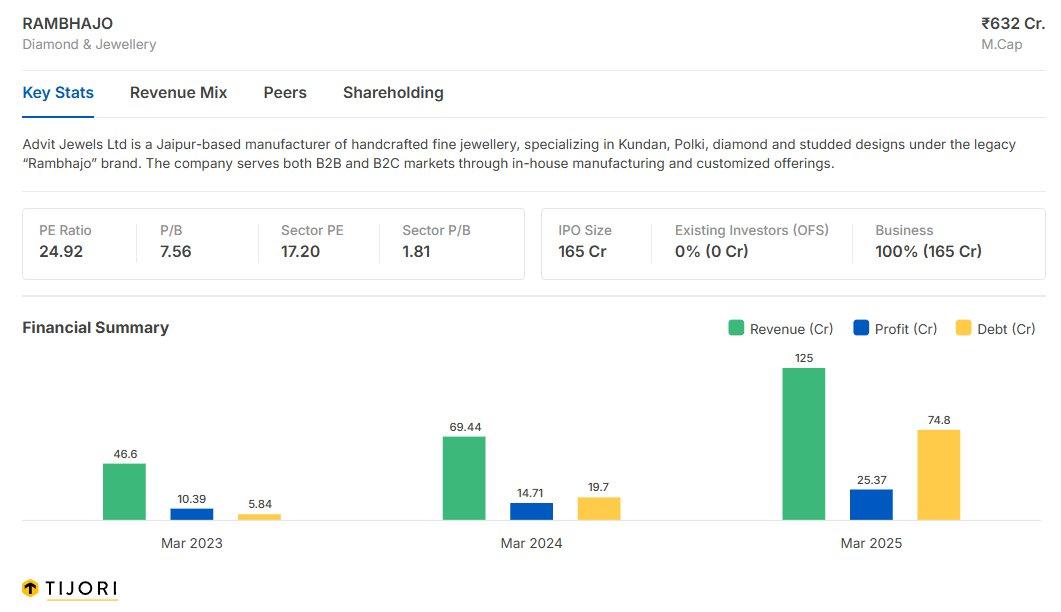This screenshot has width=1061, height=612.
Task: Click the yellow Debt legend swatch
Action: coord(964,328)
